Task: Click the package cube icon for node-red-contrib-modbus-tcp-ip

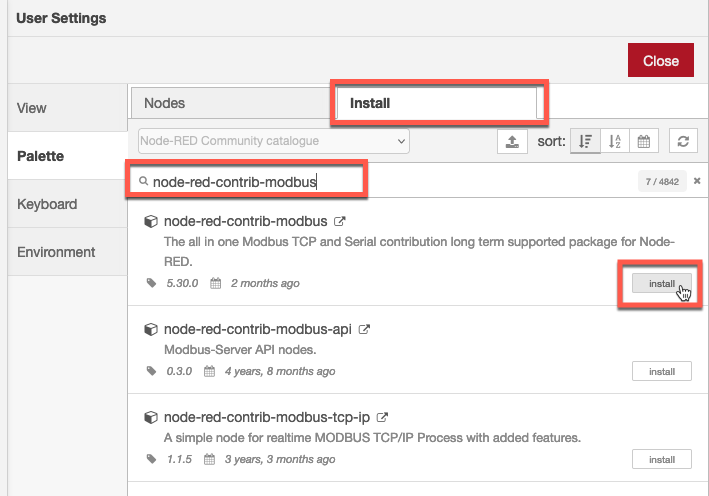Action: click(151, 417)
